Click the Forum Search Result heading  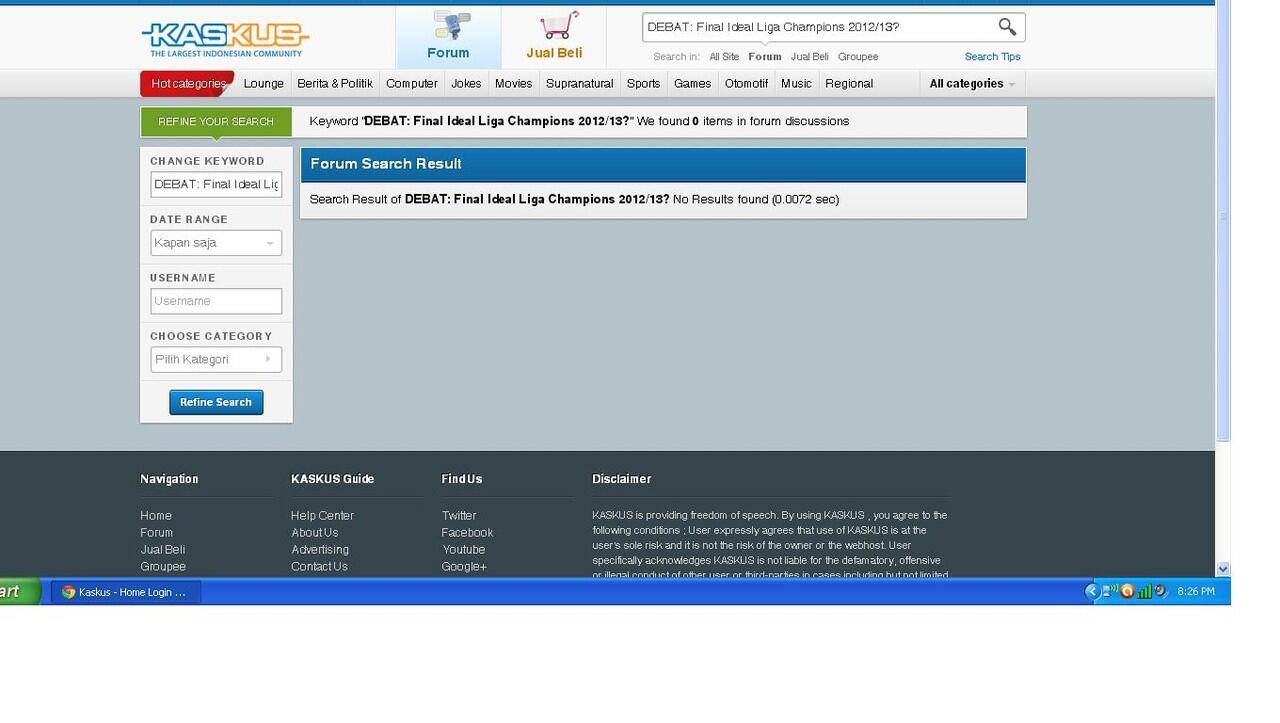pyautogui.click(x=386, y=164)
